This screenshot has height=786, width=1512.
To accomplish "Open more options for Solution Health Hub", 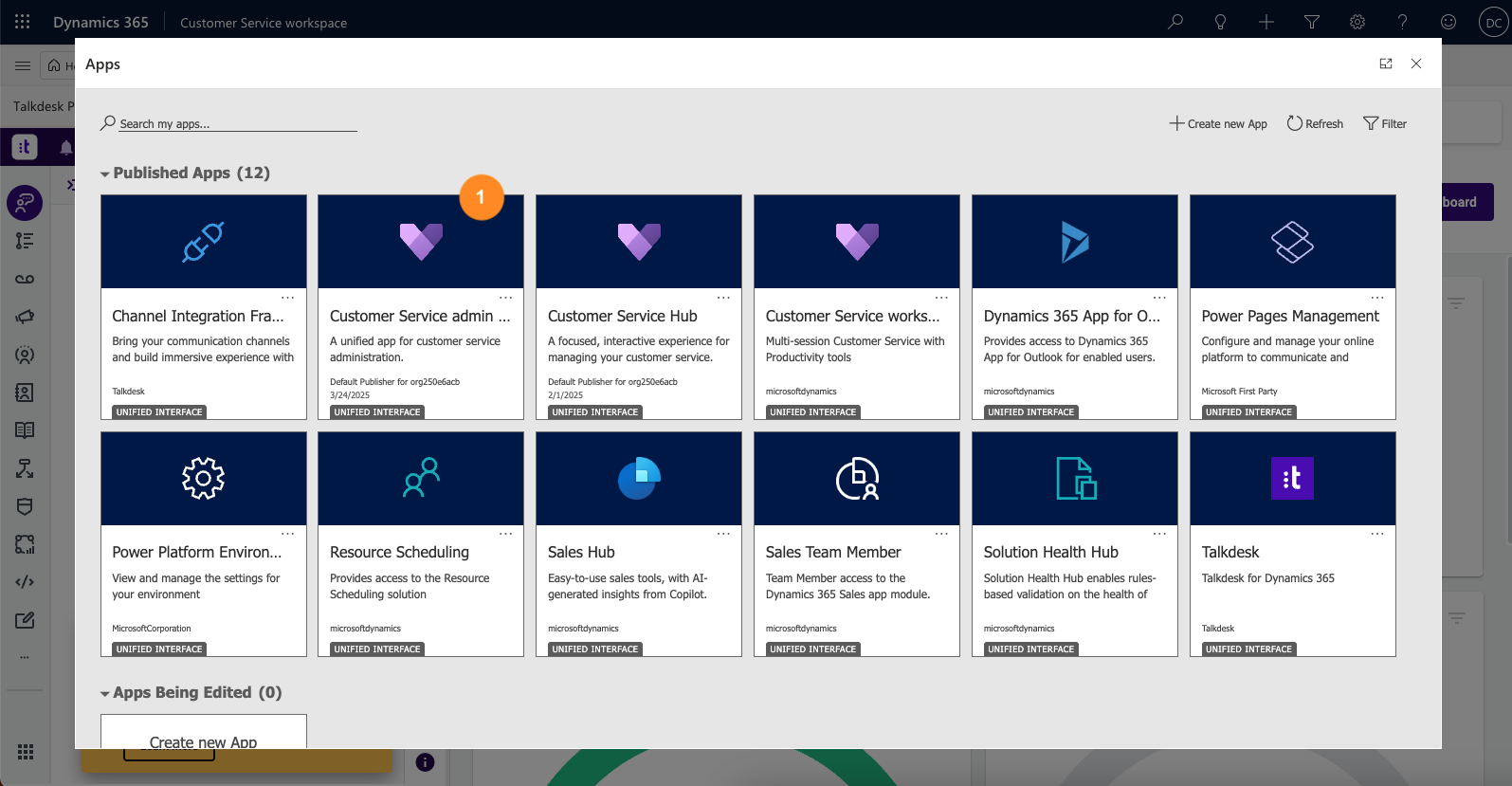I will 1159,534.
